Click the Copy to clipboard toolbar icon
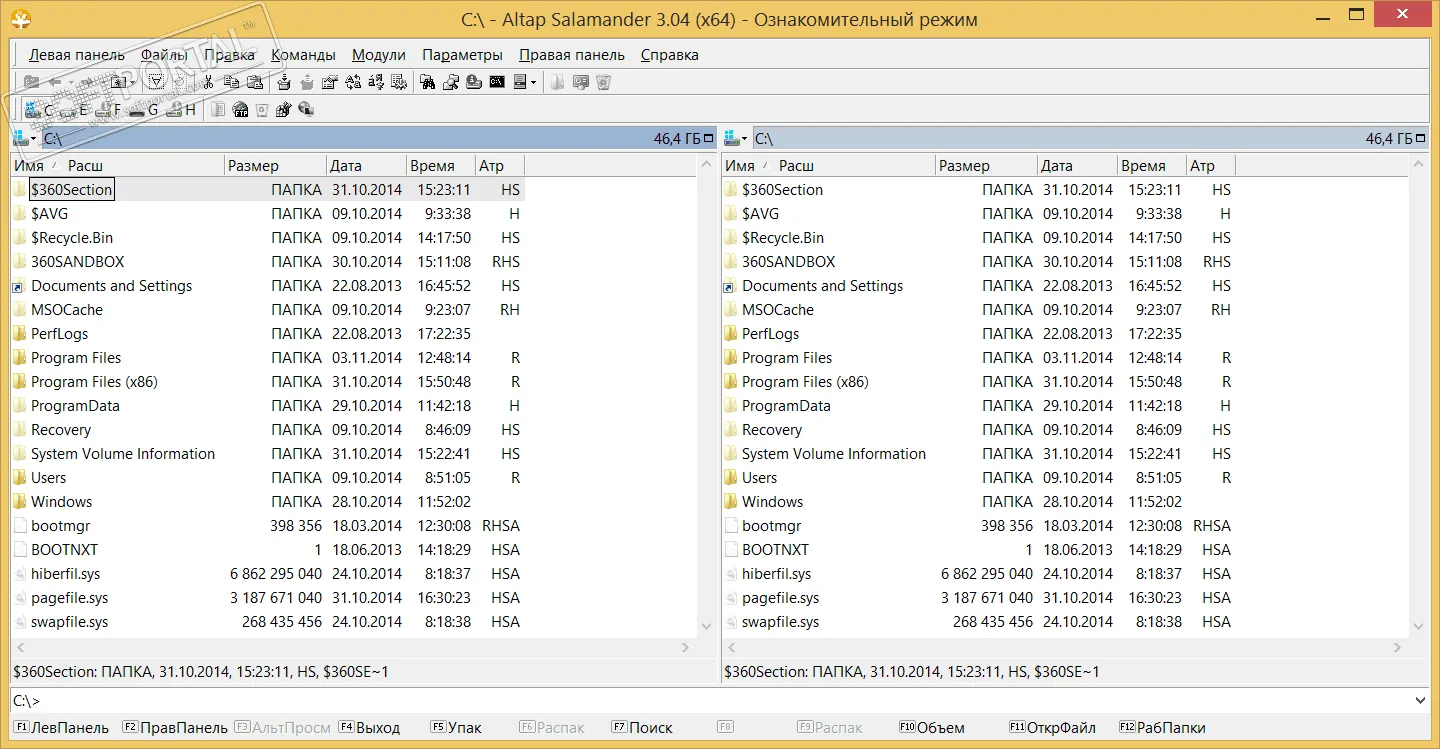The width and height of the screenshot is (1440, 749). [x=231, y=82]
